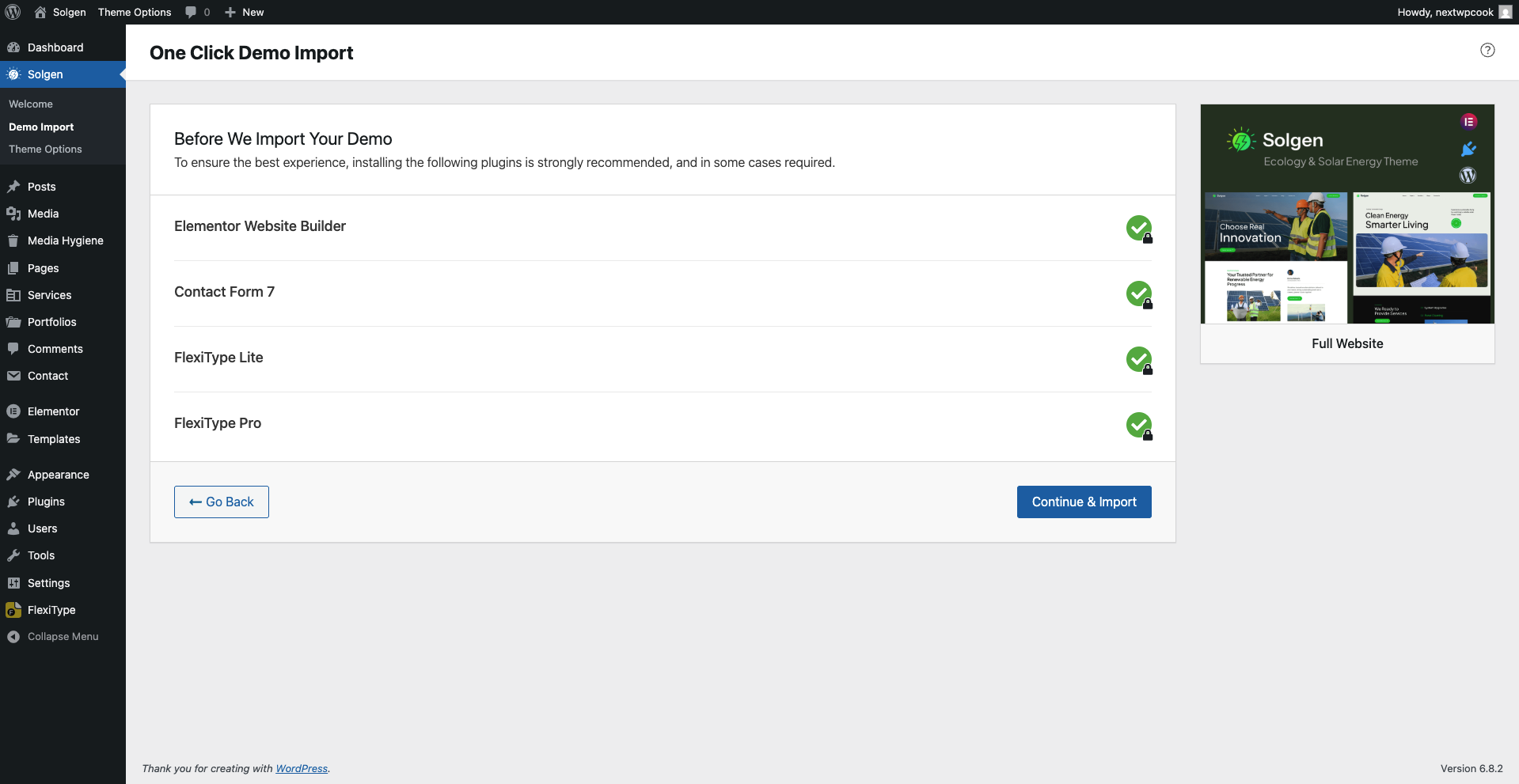Screen dimensions: 1519x784
Task: Click the Dashboard gauge icon
Action: [x=13, y=47]
